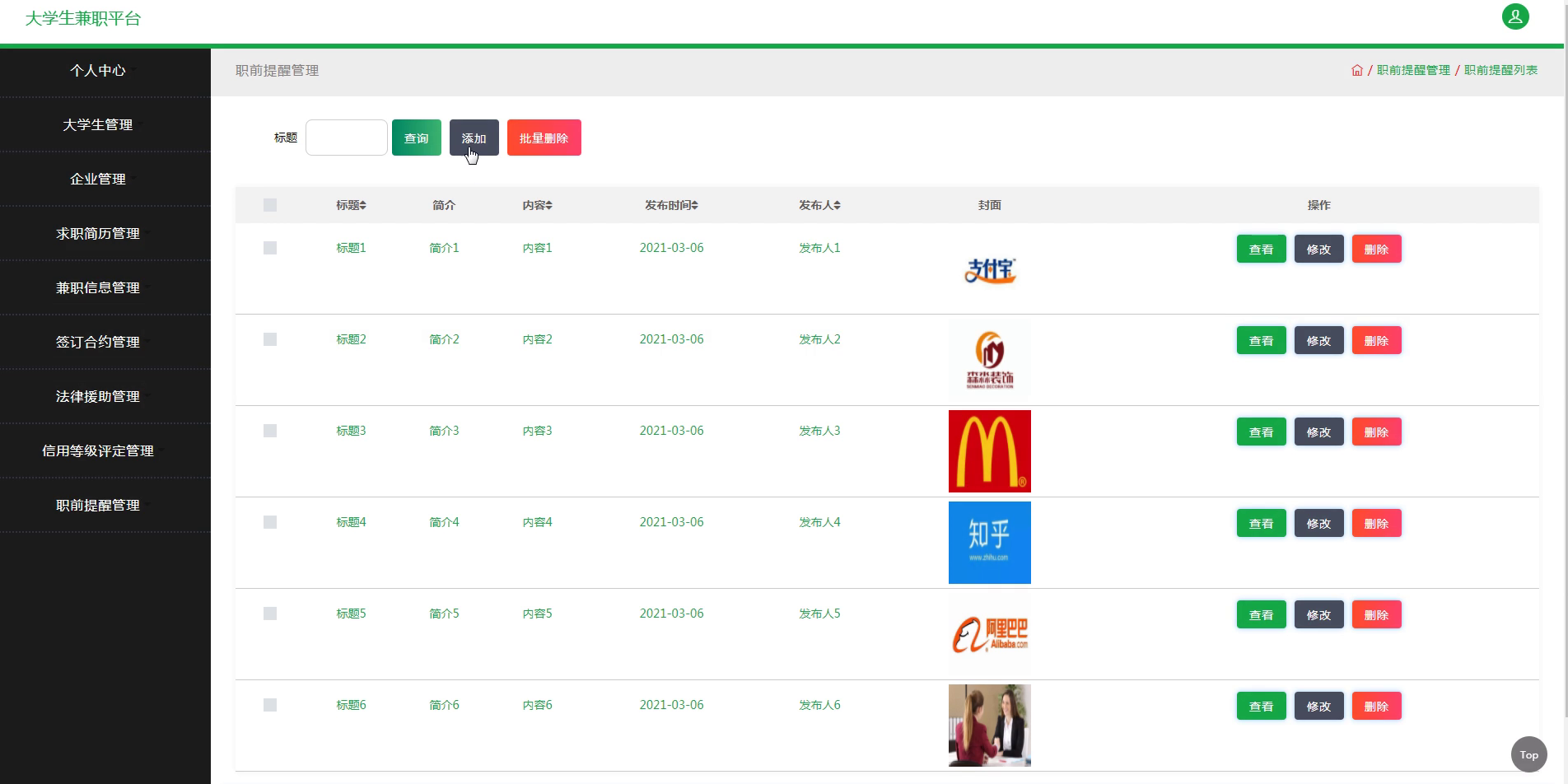Check the box for 标题4 row
Viewport: 1568px width, 784px height.
[x=270, y=522]
